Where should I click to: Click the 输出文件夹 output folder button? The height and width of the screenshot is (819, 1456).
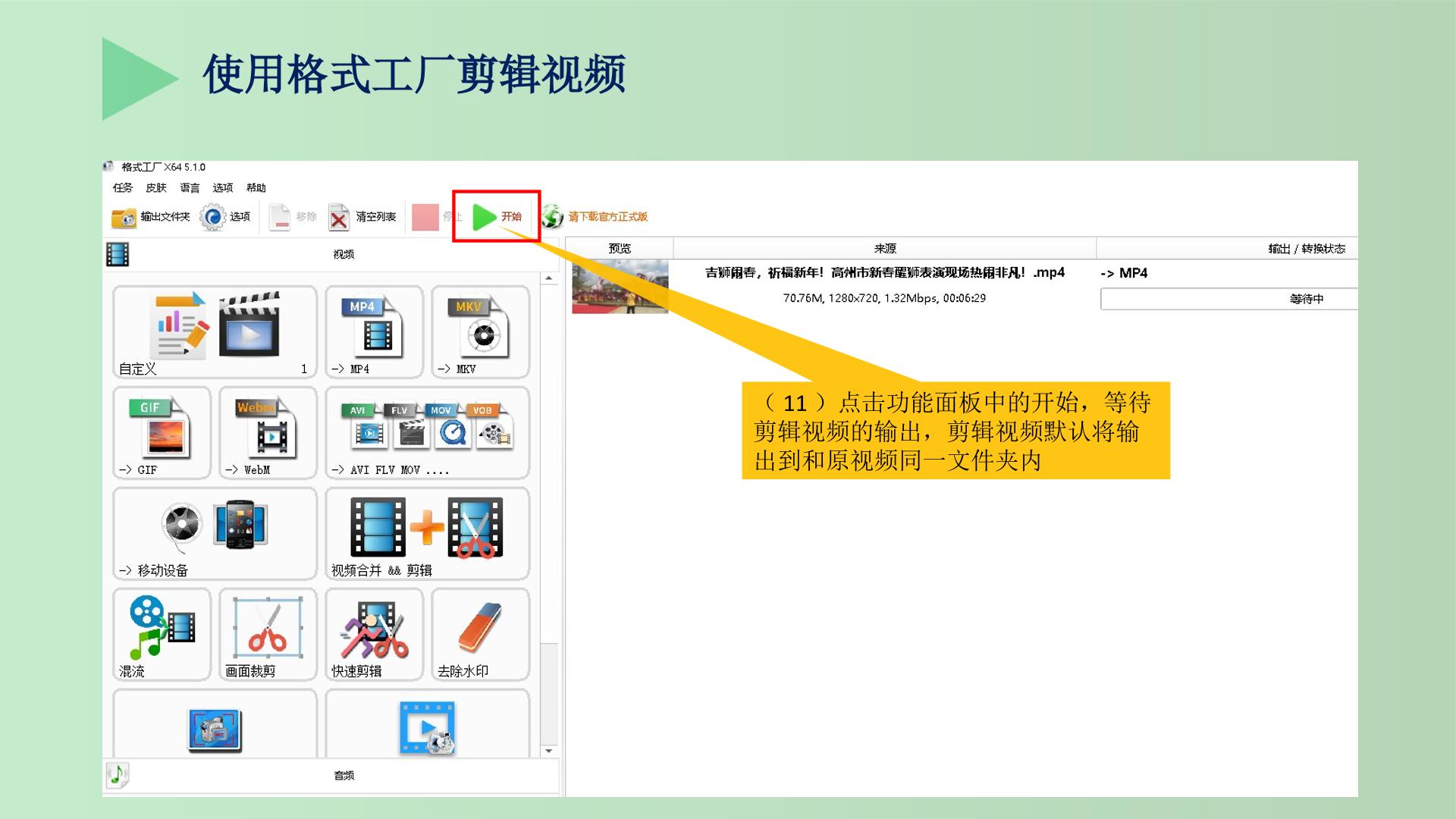pyautogui.click(x=151, y=217)
